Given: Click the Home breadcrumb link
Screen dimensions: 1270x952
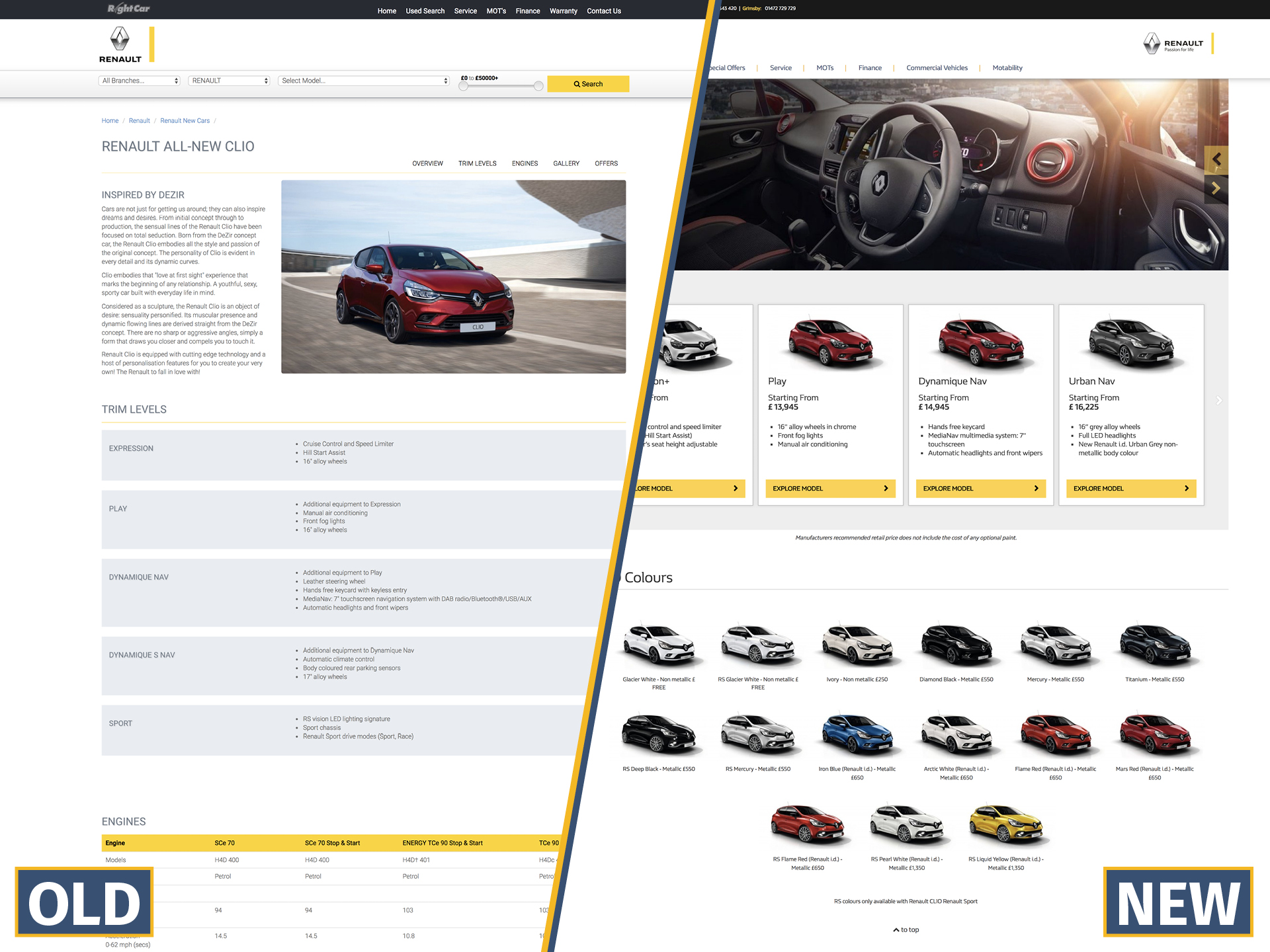Looking at the screenshot, I should pyautogui.click(x=110, y=121).
